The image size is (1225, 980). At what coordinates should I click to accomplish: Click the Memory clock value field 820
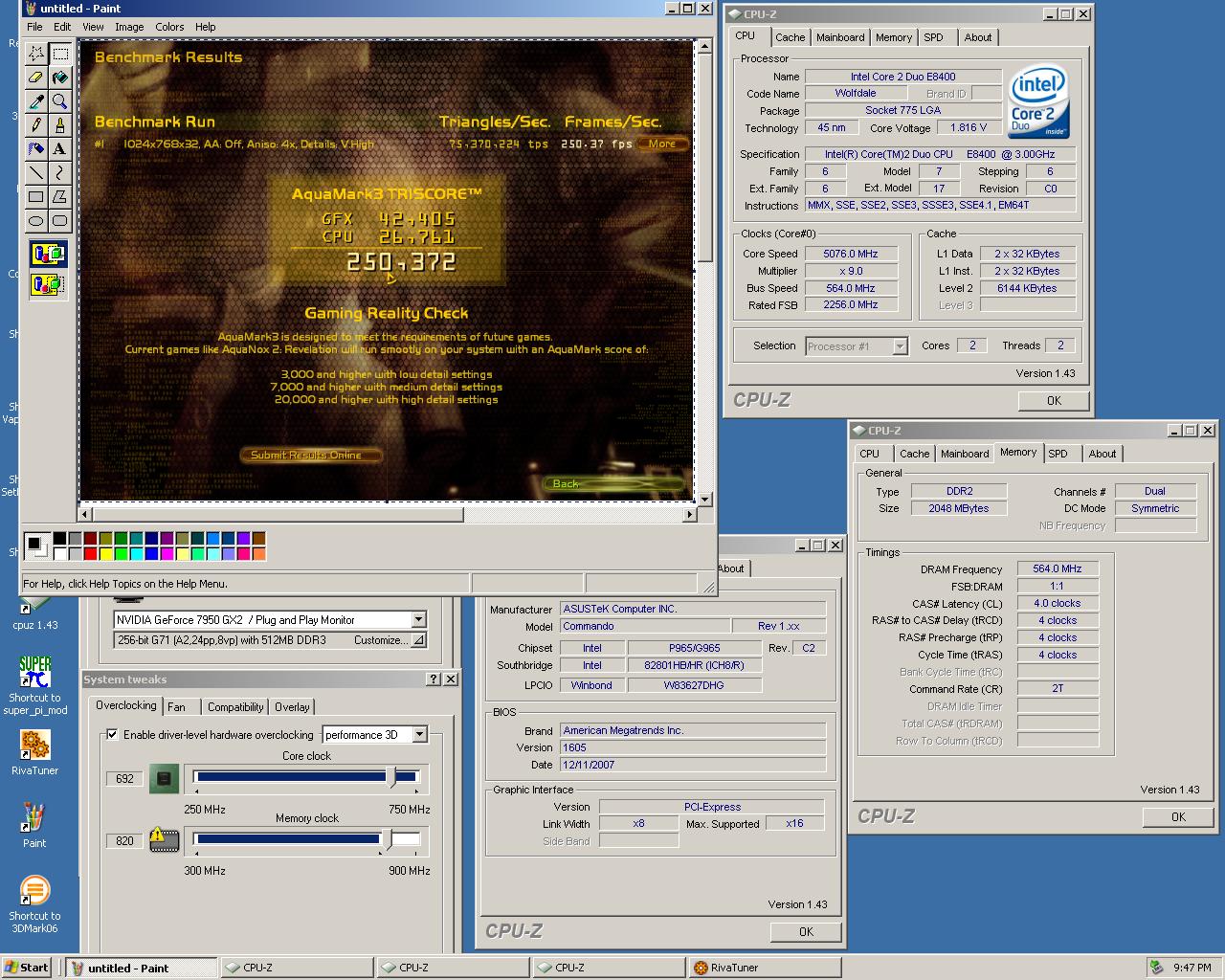coord(125,840)
